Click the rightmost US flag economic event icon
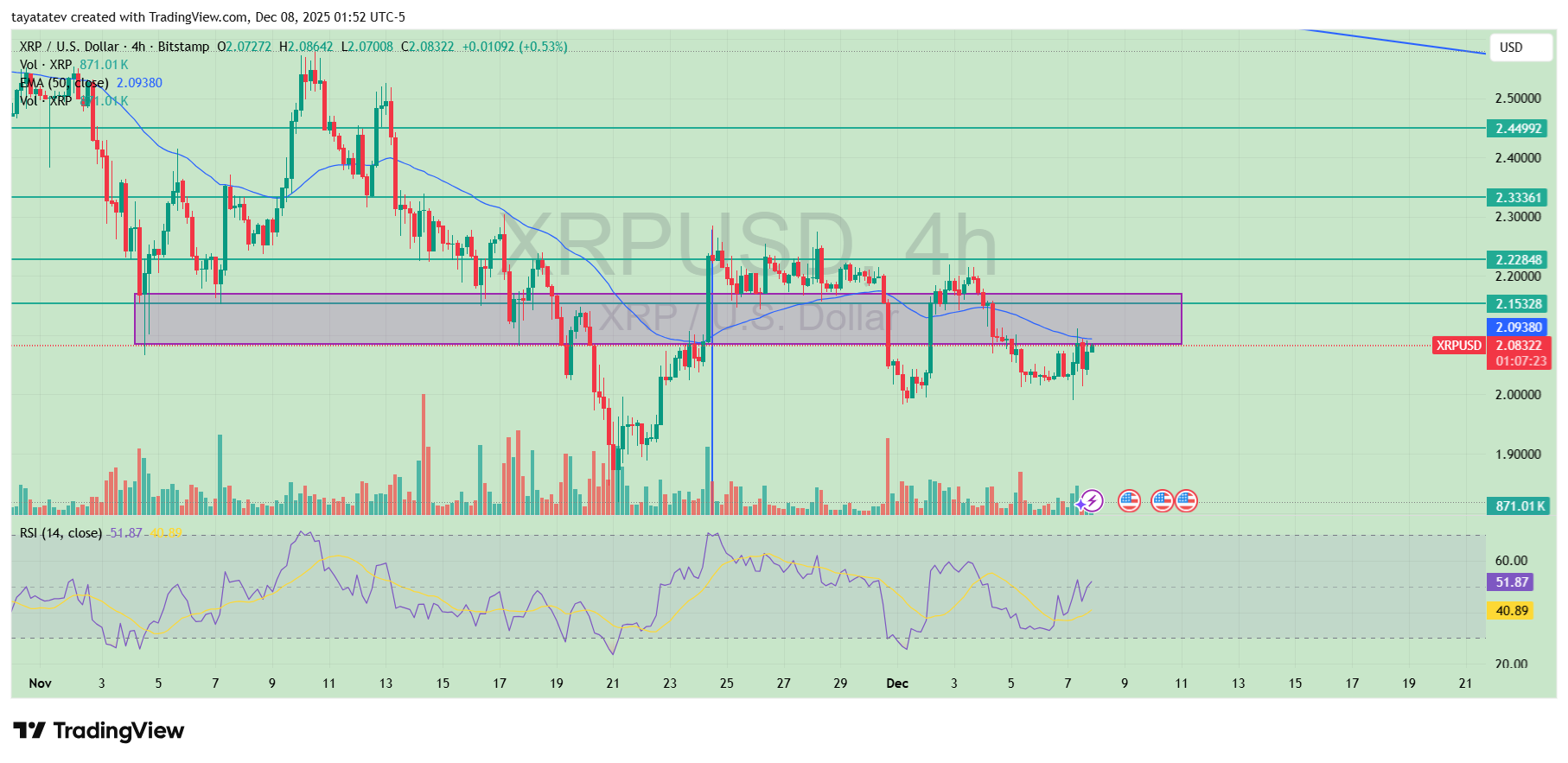 [1186, 500]
